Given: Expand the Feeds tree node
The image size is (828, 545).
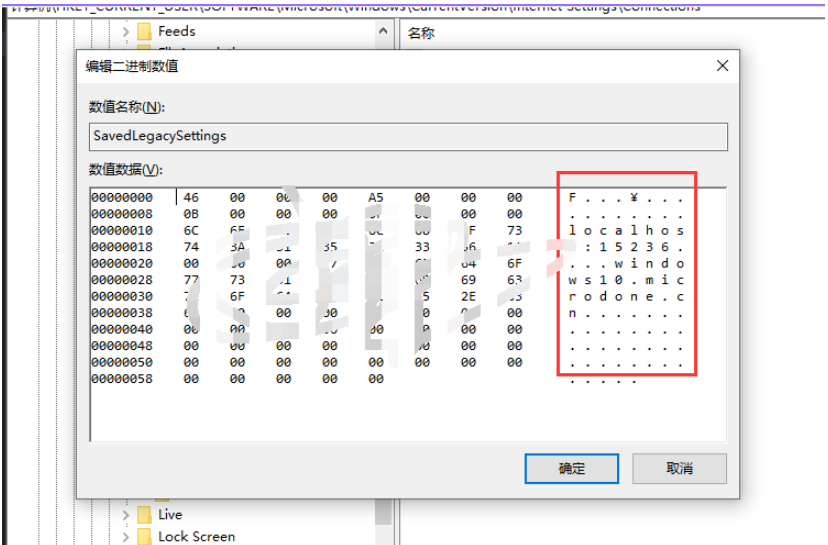Looking at the screenshot, I should click(x=126, y=32).
